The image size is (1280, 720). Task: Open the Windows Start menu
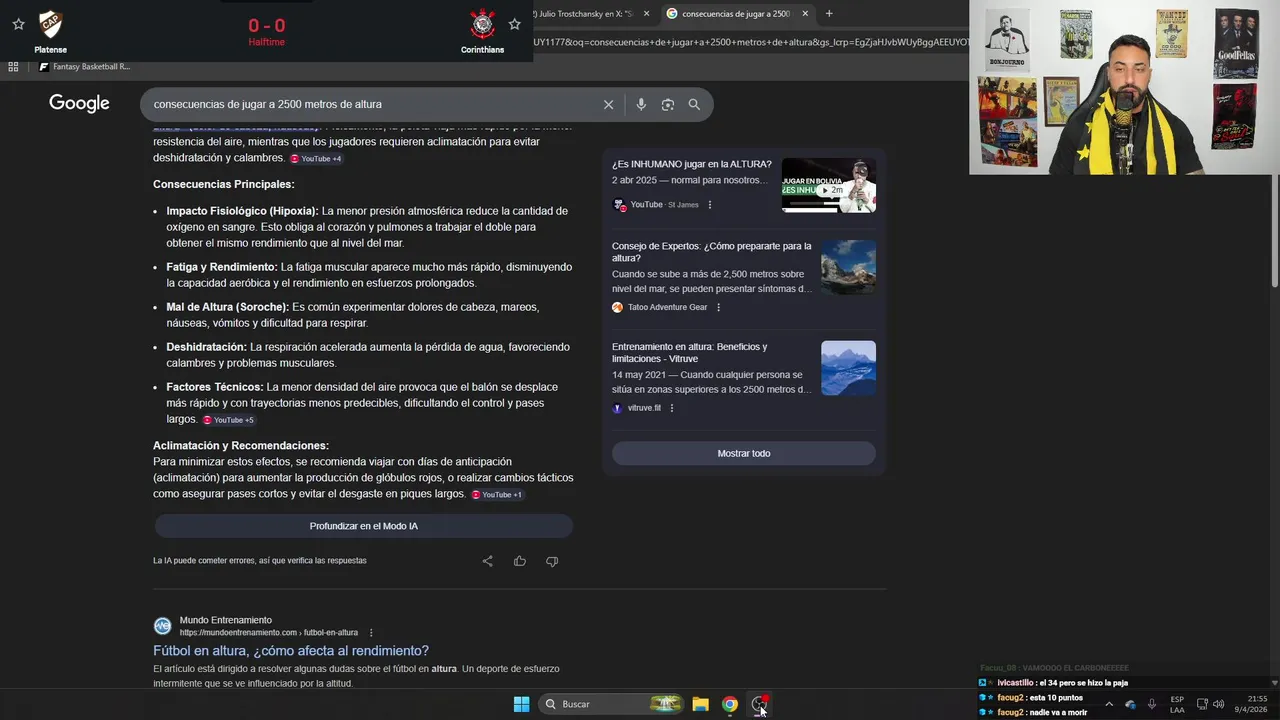[x=521, y=704]
